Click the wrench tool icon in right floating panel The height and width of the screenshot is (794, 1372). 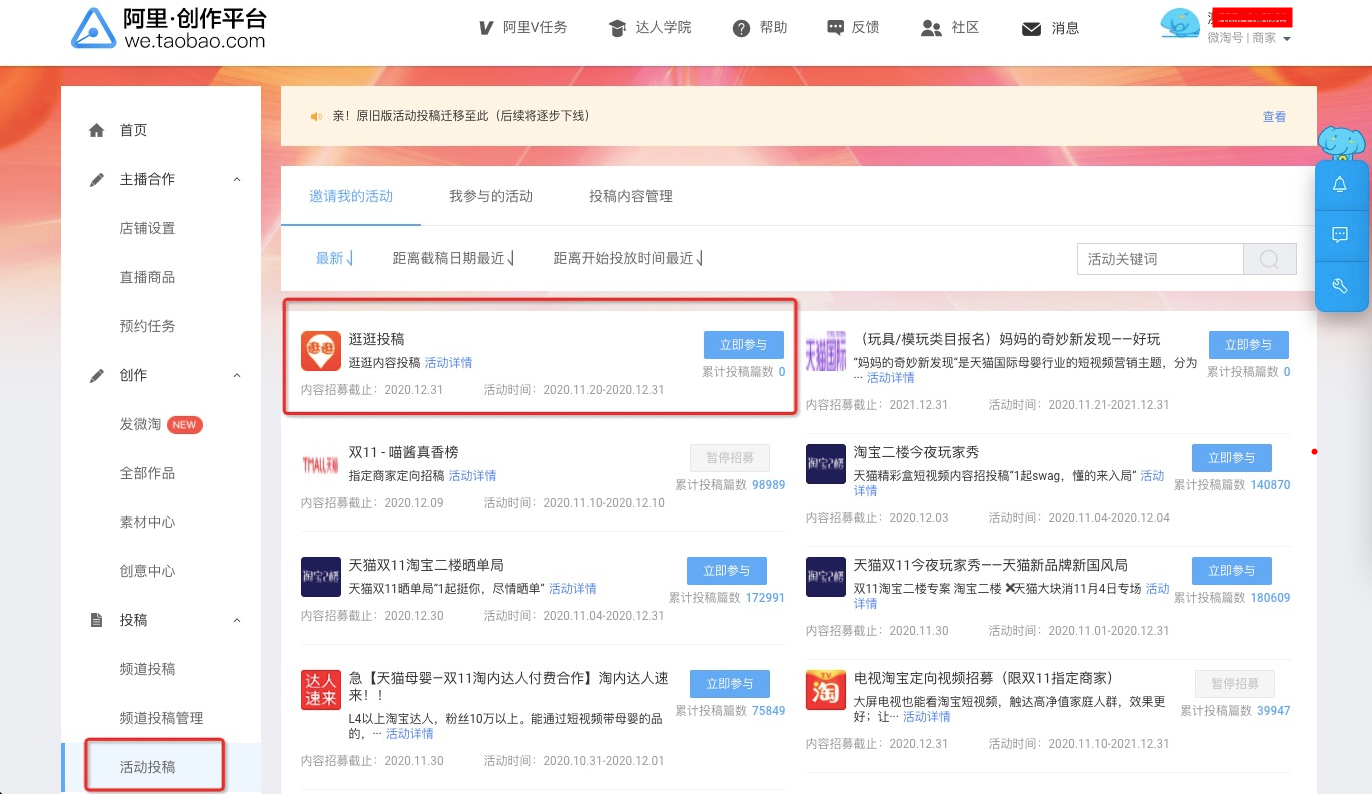point(1340,286)
